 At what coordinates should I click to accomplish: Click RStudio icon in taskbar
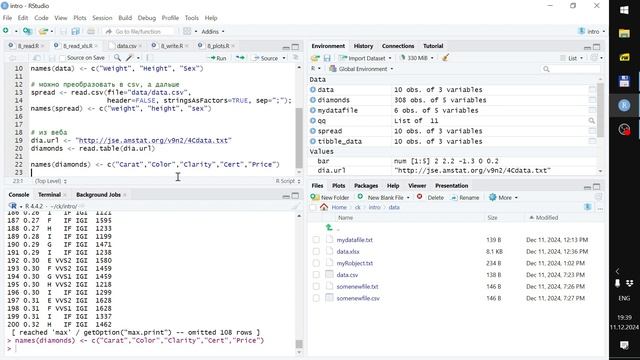[x=624, y=106]
